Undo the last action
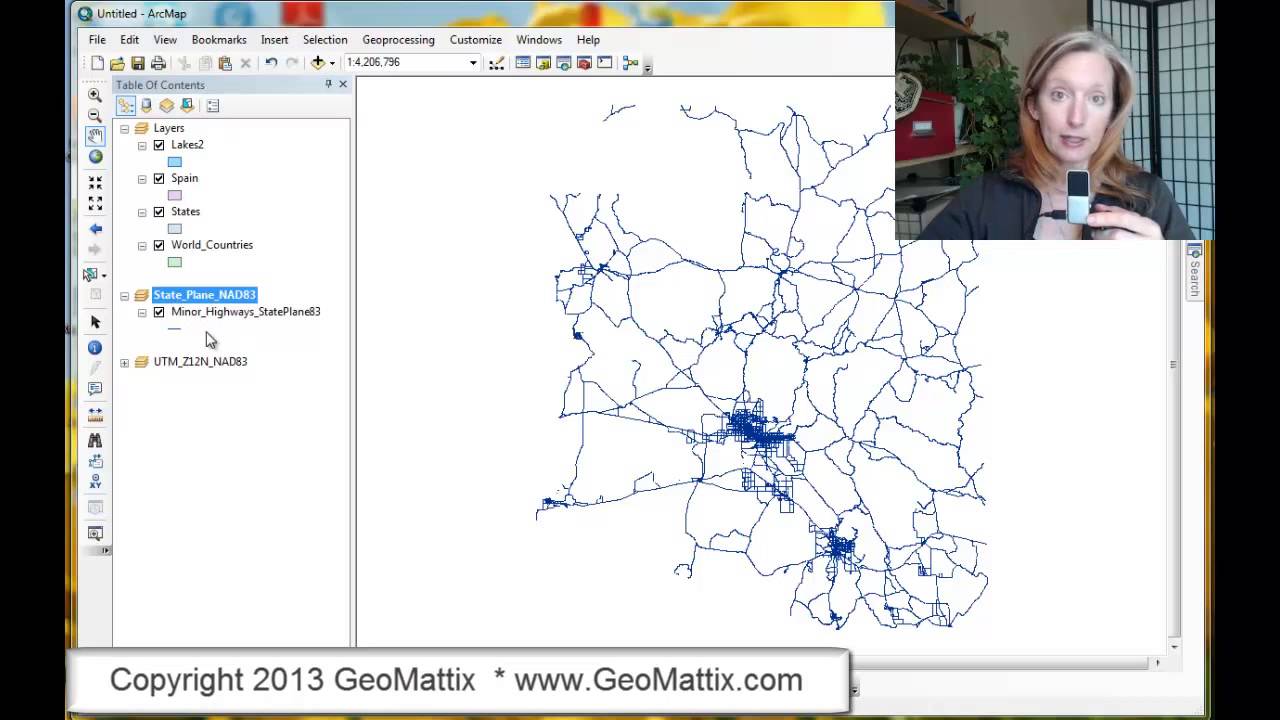 pyautogui.click(x=271, y=63)
